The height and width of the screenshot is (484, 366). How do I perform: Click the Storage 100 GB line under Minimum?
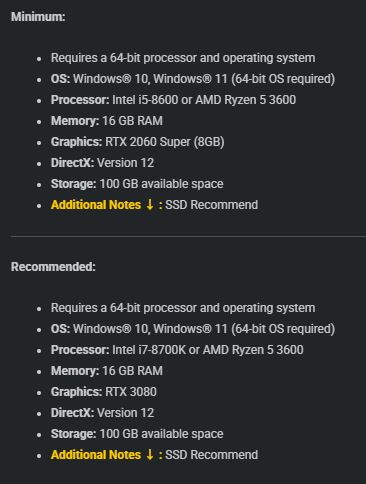(137, 184)
